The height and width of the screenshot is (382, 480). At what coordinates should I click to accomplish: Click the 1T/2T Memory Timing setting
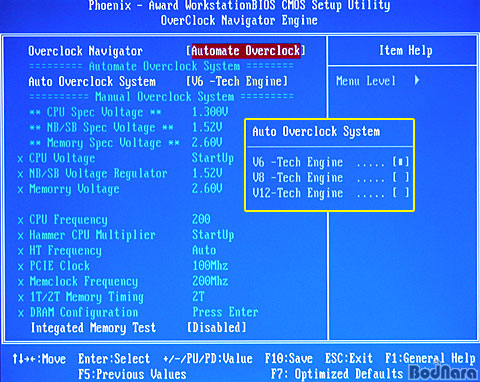[87, 297]
